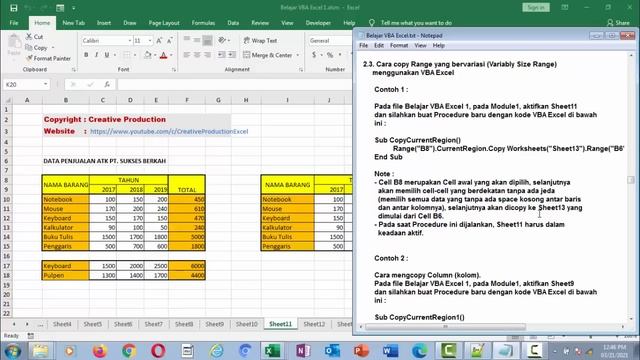This screenshot has height=360, width=640.
Task: Apply percent style format
Action: [330, 55]
